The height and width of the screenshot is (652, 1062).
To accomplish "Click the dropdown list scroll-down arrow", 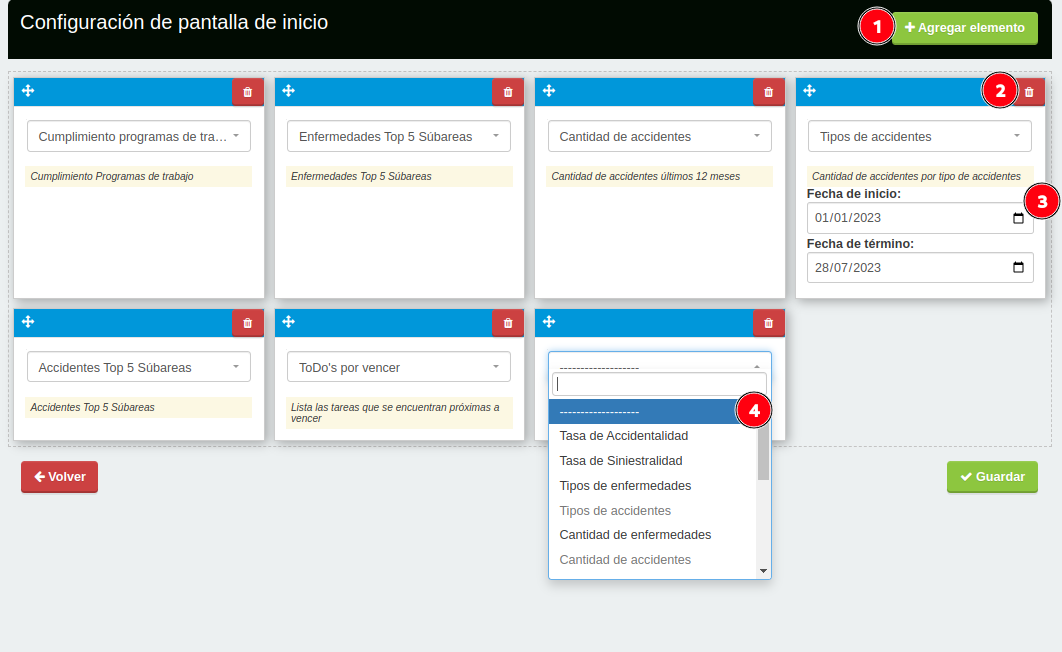I will 763,571.
